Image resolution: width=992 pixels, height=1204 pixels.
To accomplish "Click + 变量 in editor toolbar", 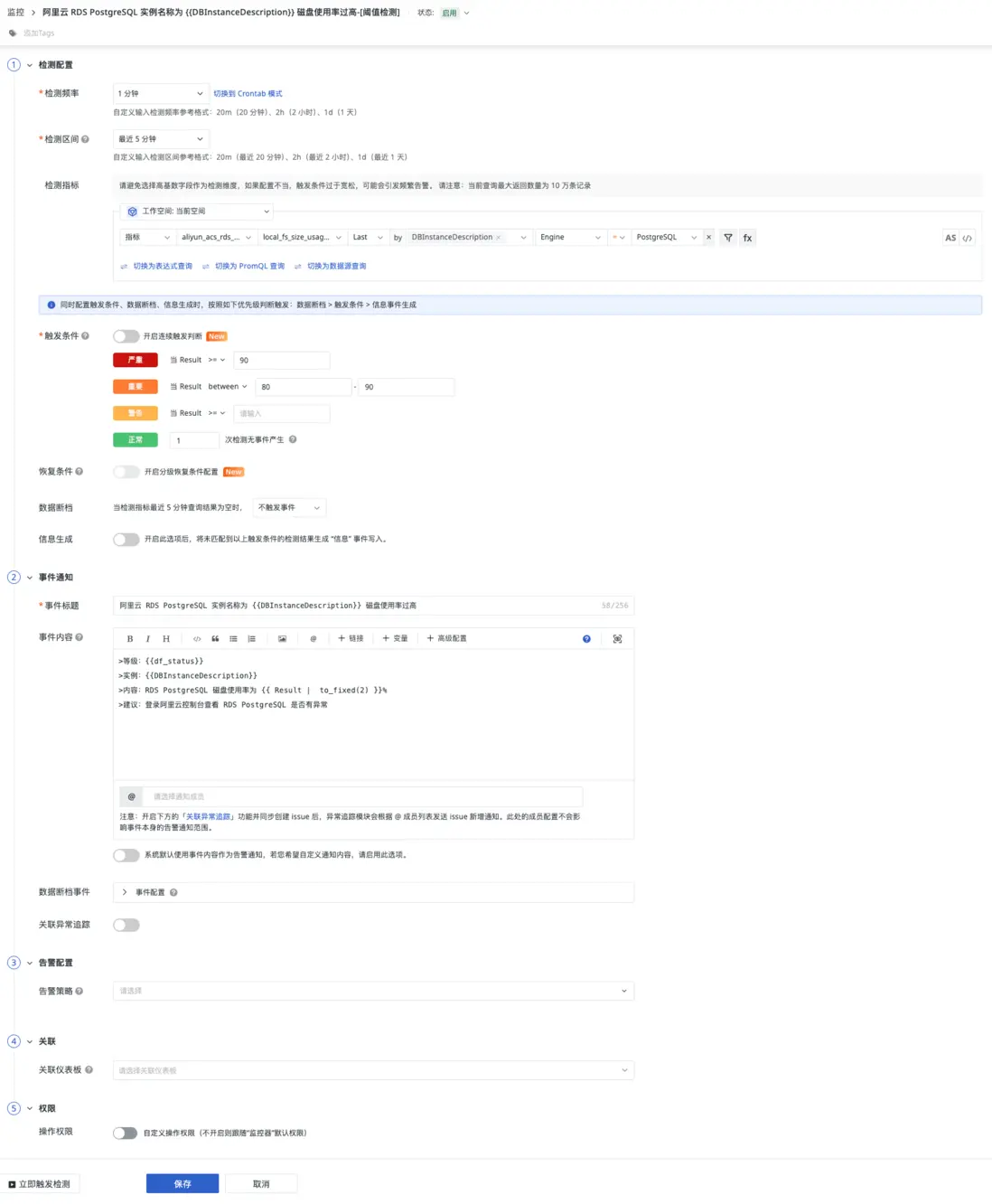I will tap(395, 639).
